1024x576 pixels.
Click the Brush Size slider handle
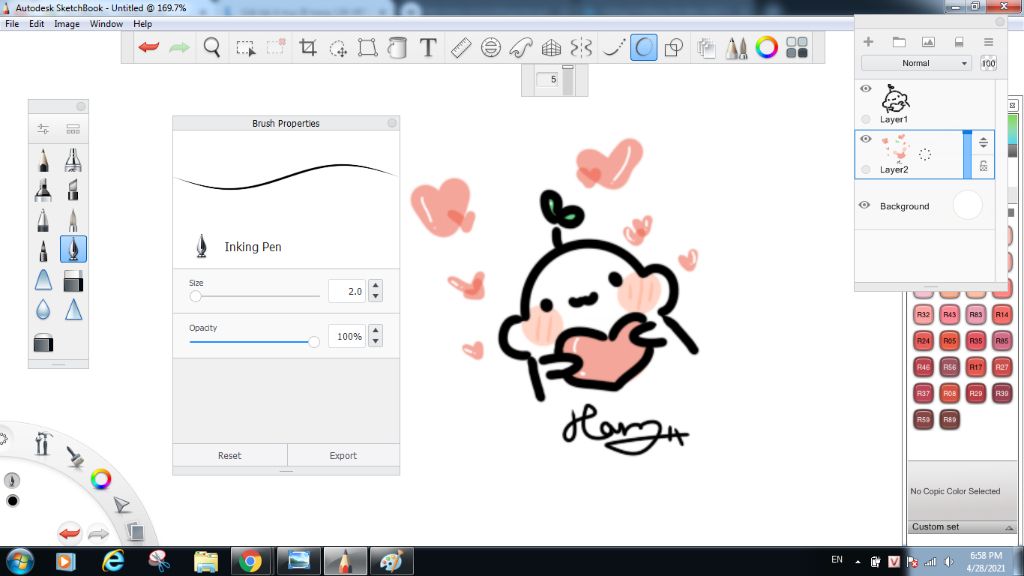click(x=195, y=296)
